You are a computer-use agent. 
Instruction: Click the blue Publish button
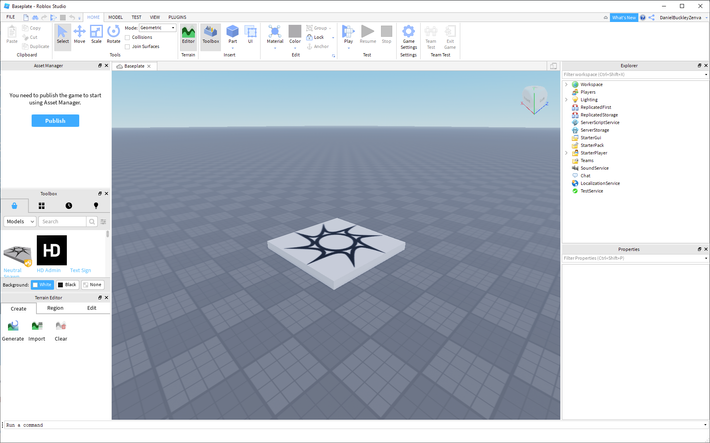point(55,120)
